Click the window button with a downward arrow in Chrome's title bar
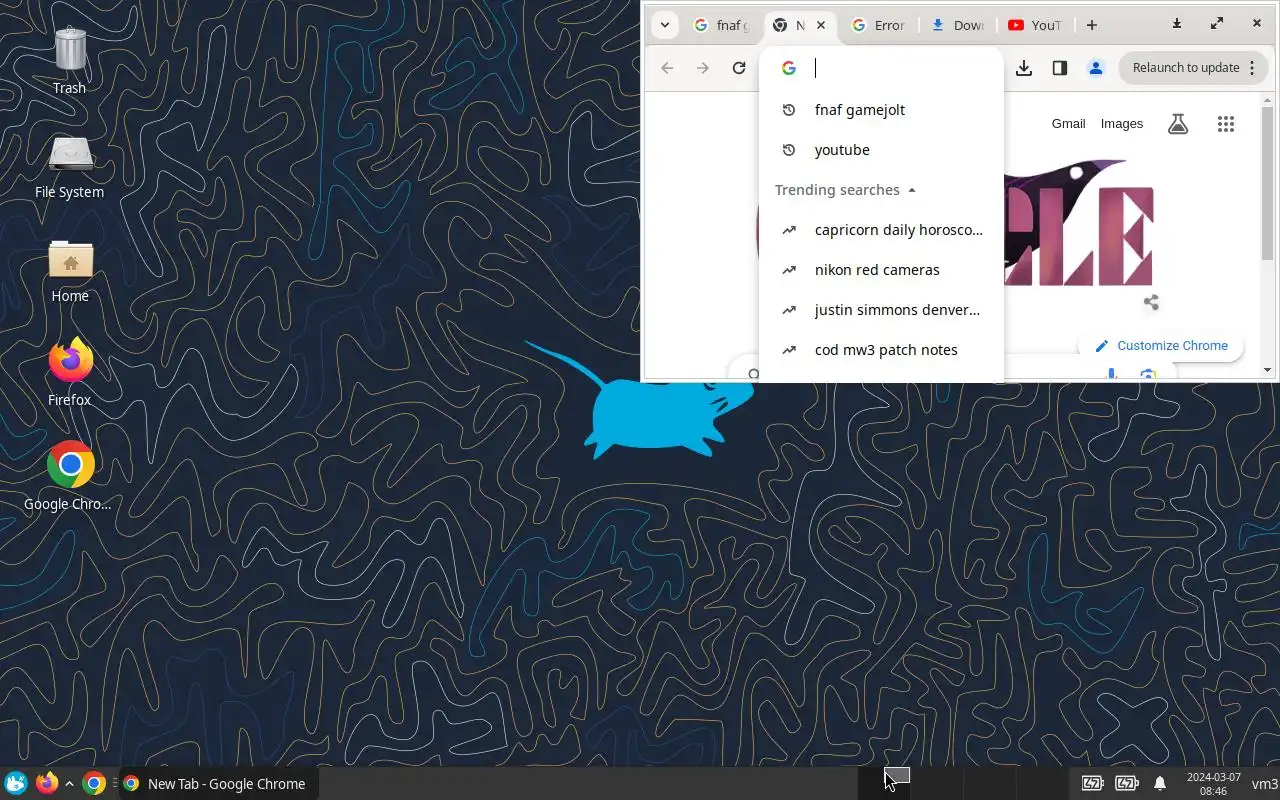The height and width of the screenshot is (800, 1280). click(x=1177, y=24)
